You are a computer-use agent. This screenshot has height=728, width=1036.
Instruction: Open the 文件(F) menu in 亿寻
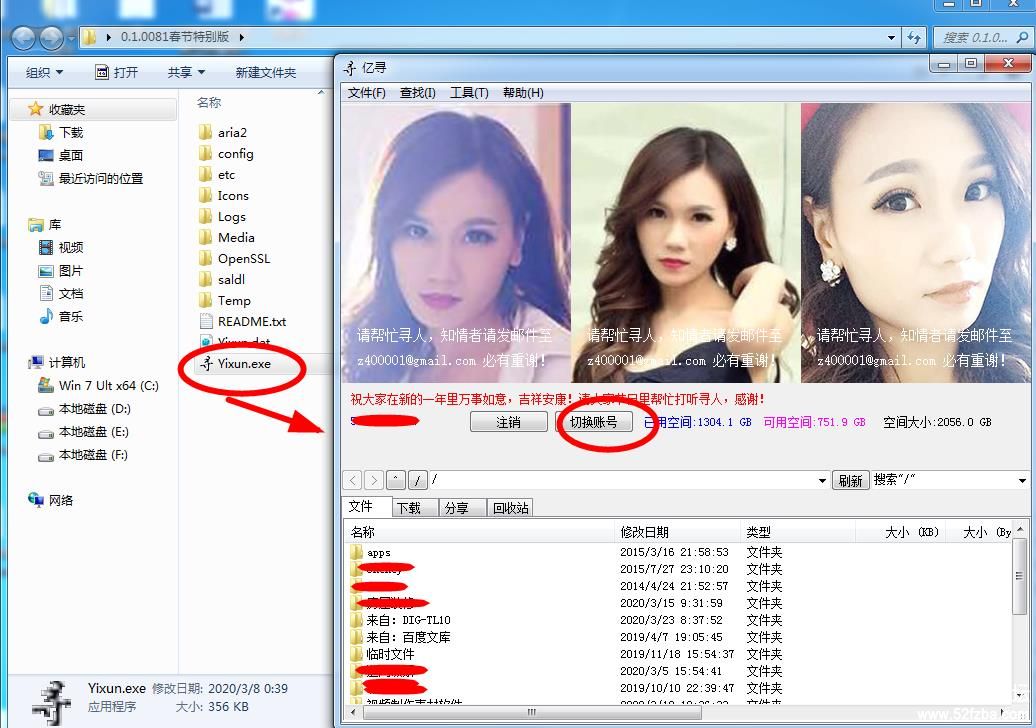(x=367, y=92)
